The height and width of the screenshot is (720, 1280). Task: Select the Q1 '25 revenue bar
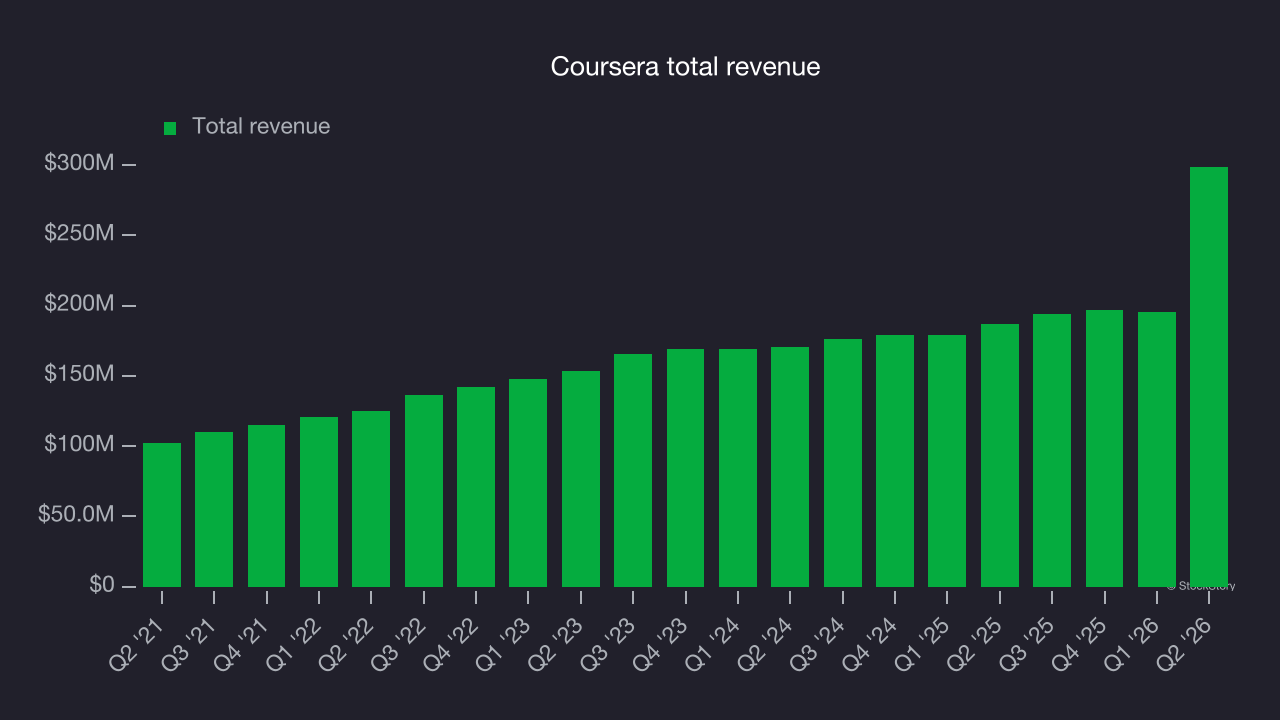point(947,461)
